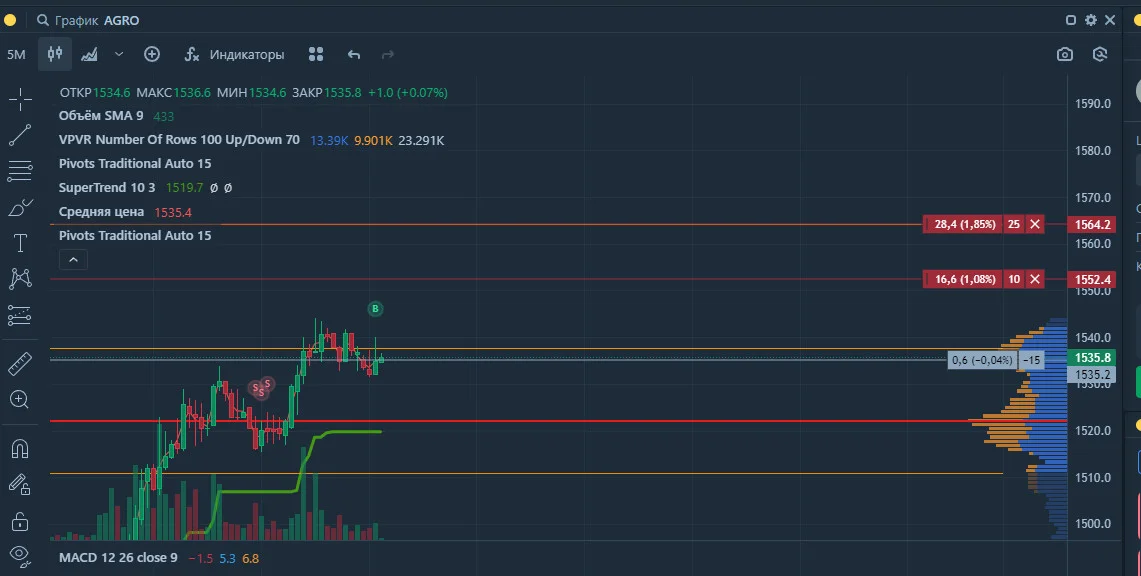Select the 16,6 (1,08%) order label

tap(965, 279)
